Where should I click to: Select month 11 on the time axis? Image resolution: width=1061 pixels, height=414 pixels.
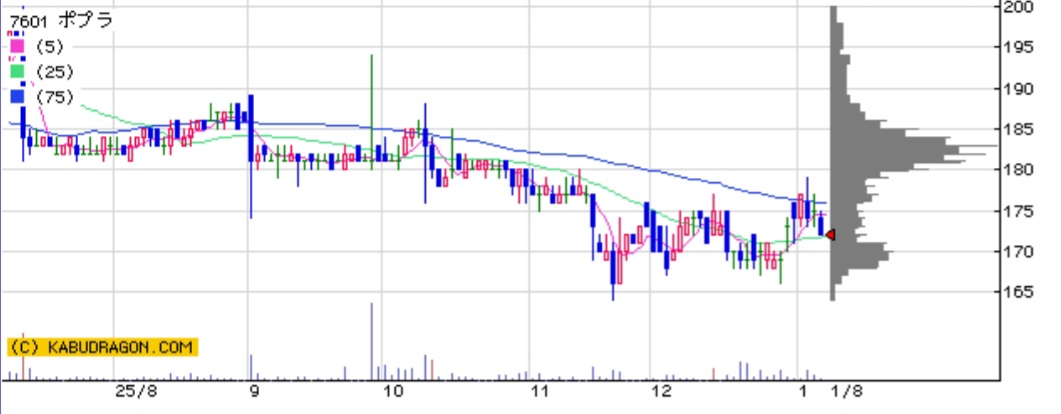click(541, 391)
